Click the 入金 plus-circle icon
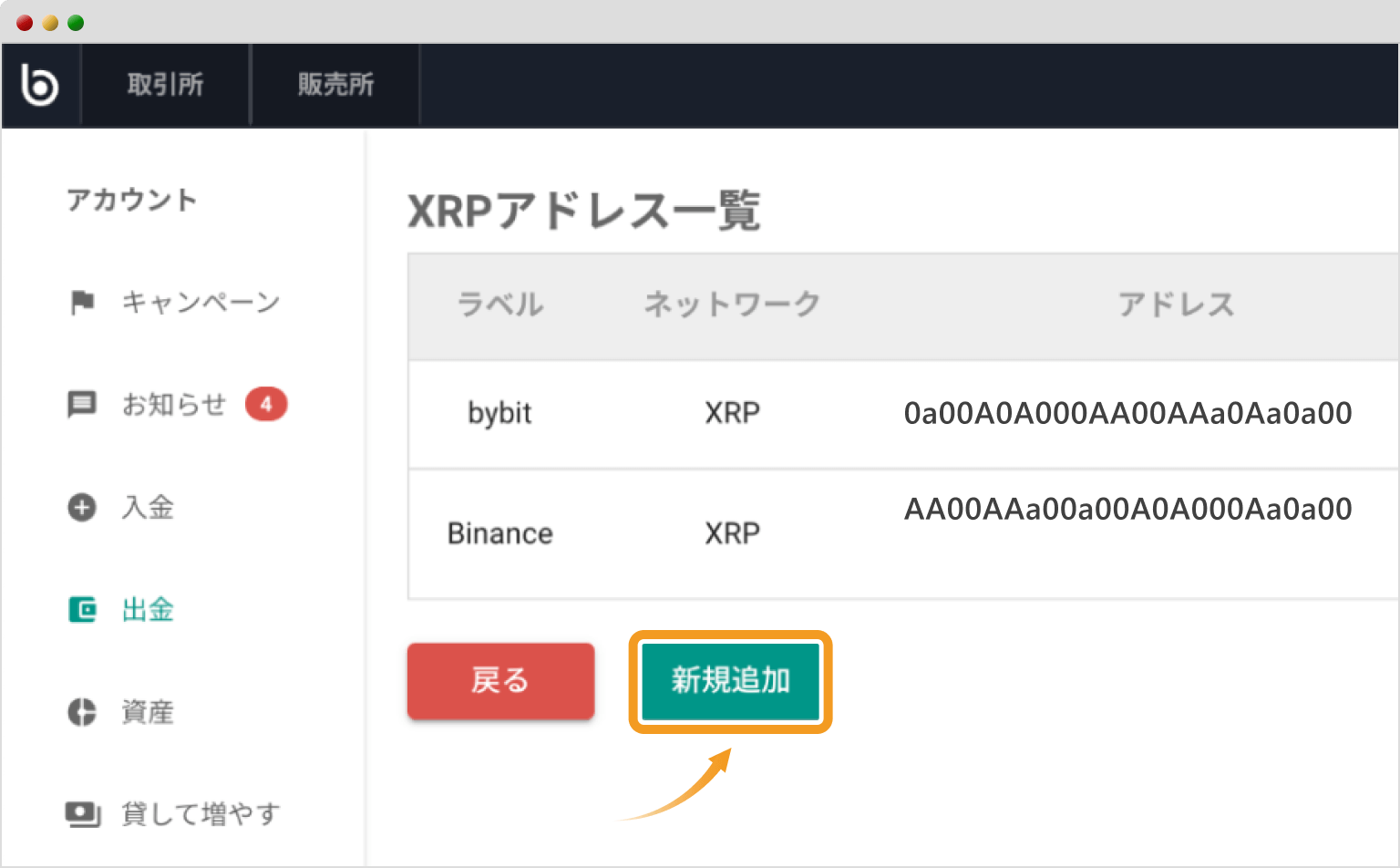The height and width of the screenshot is (868, 1400). pyautogui.click(x=82, y=507)
